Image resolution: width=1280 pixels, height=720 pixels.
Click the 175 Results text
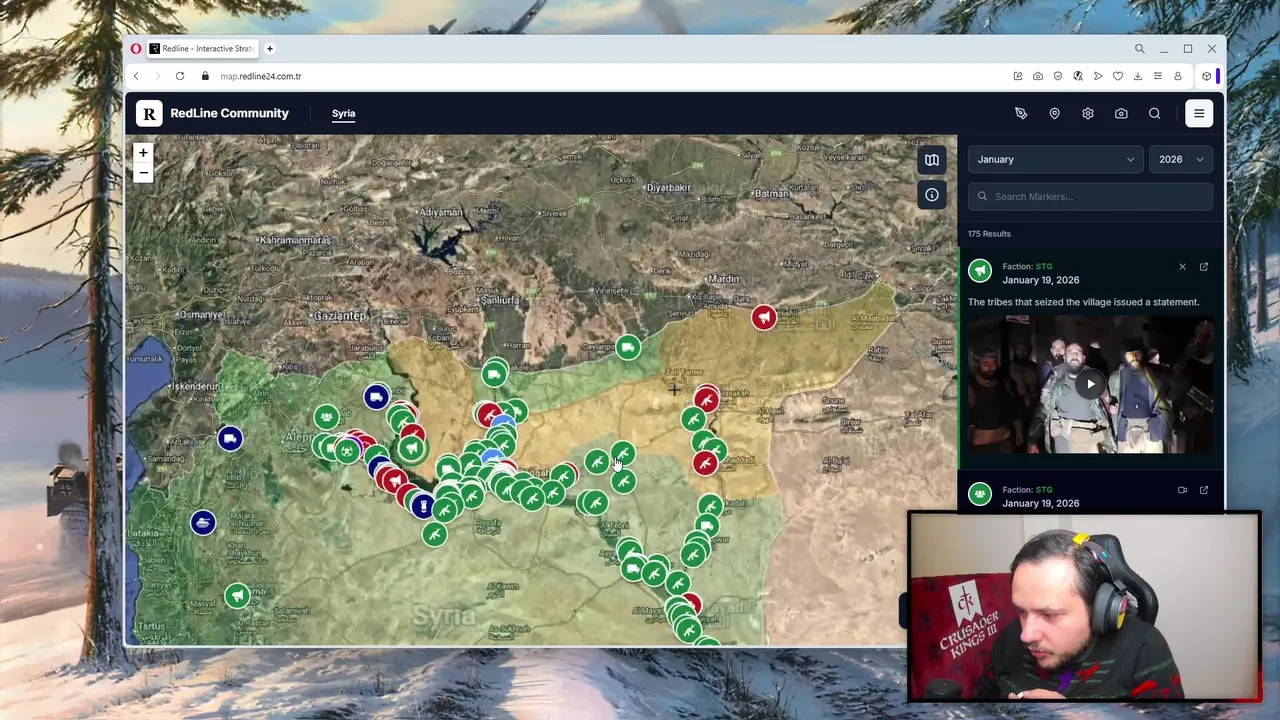989,234
